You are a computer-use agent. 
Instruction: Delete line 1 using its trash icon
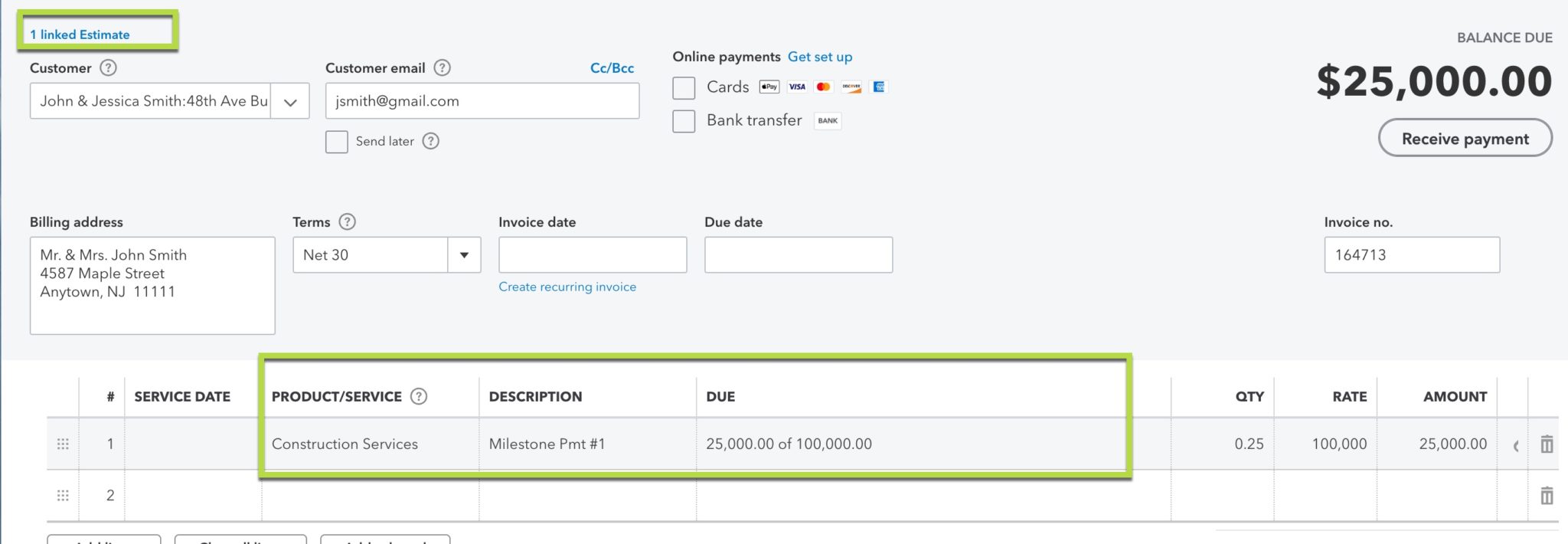pos(1546,443)
